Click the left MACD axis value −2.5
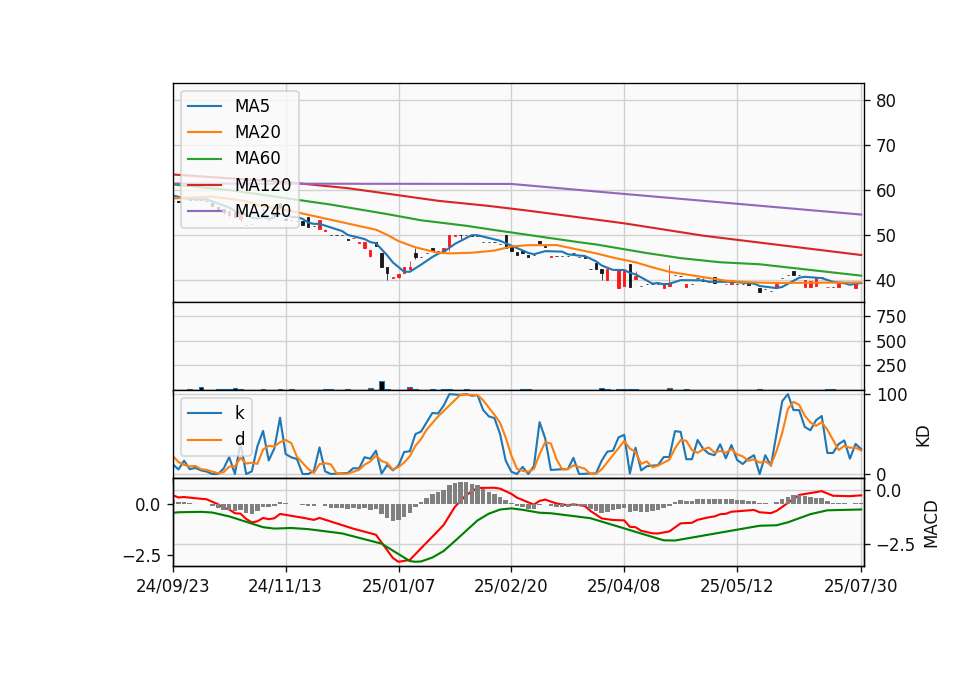Screen dimensions: 960x690 click(x=141, y=556)
